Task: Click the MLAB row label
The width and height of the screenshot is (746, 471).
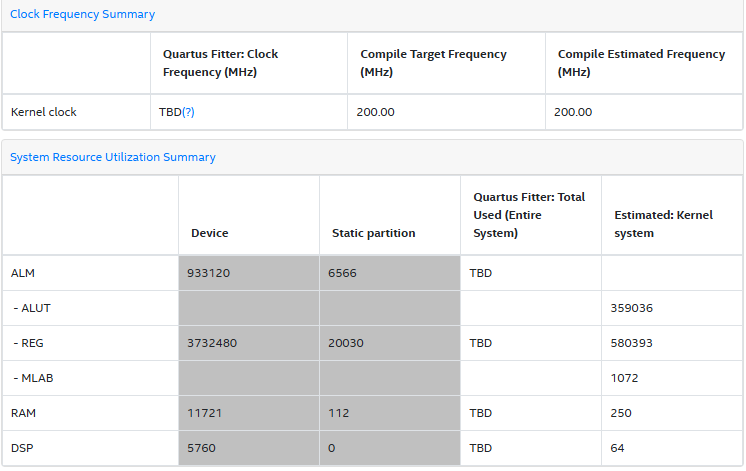Action: coord(34,378)
